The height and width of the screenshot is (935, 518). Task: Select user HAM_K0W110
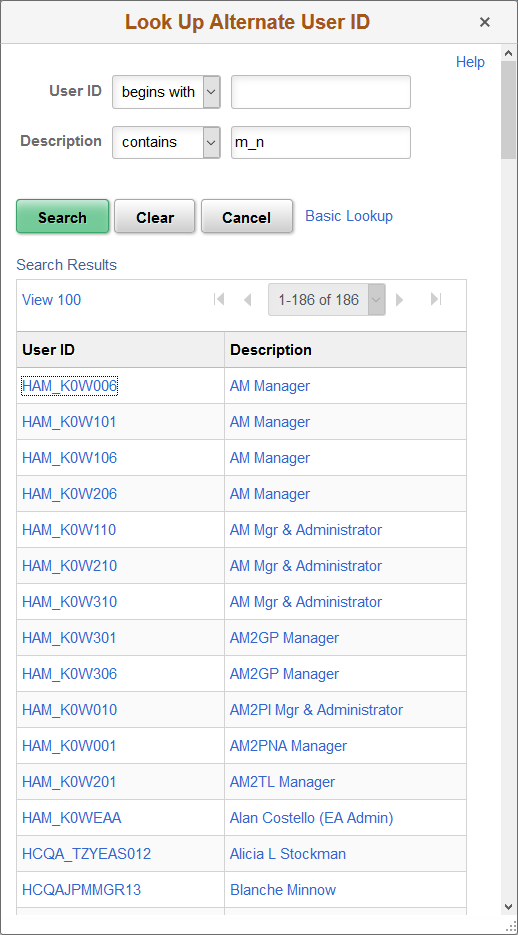[69, 530]
